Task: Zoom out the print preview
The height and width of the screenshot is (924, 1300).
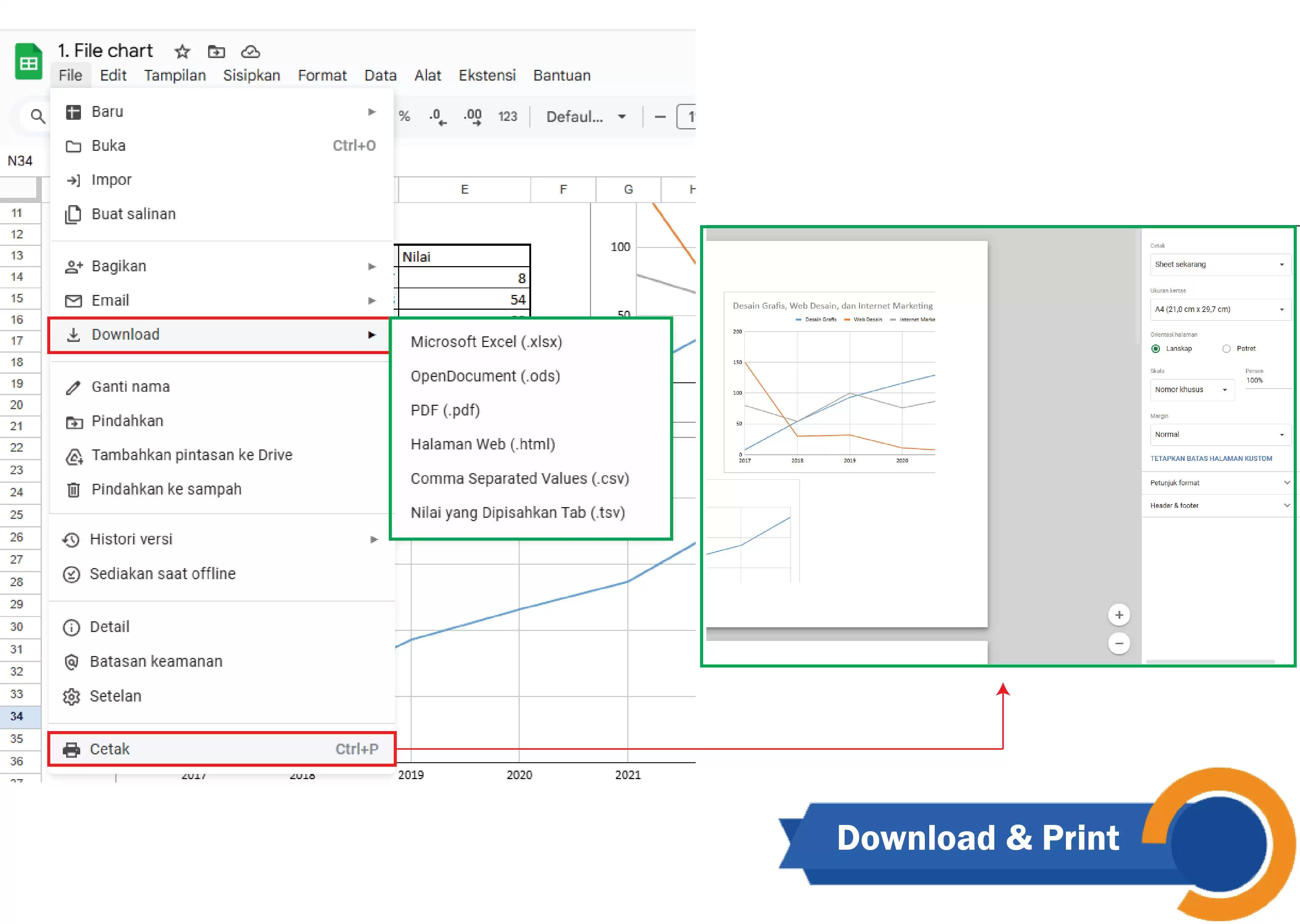Action: pyautogui.click(x=1119, y=643)
